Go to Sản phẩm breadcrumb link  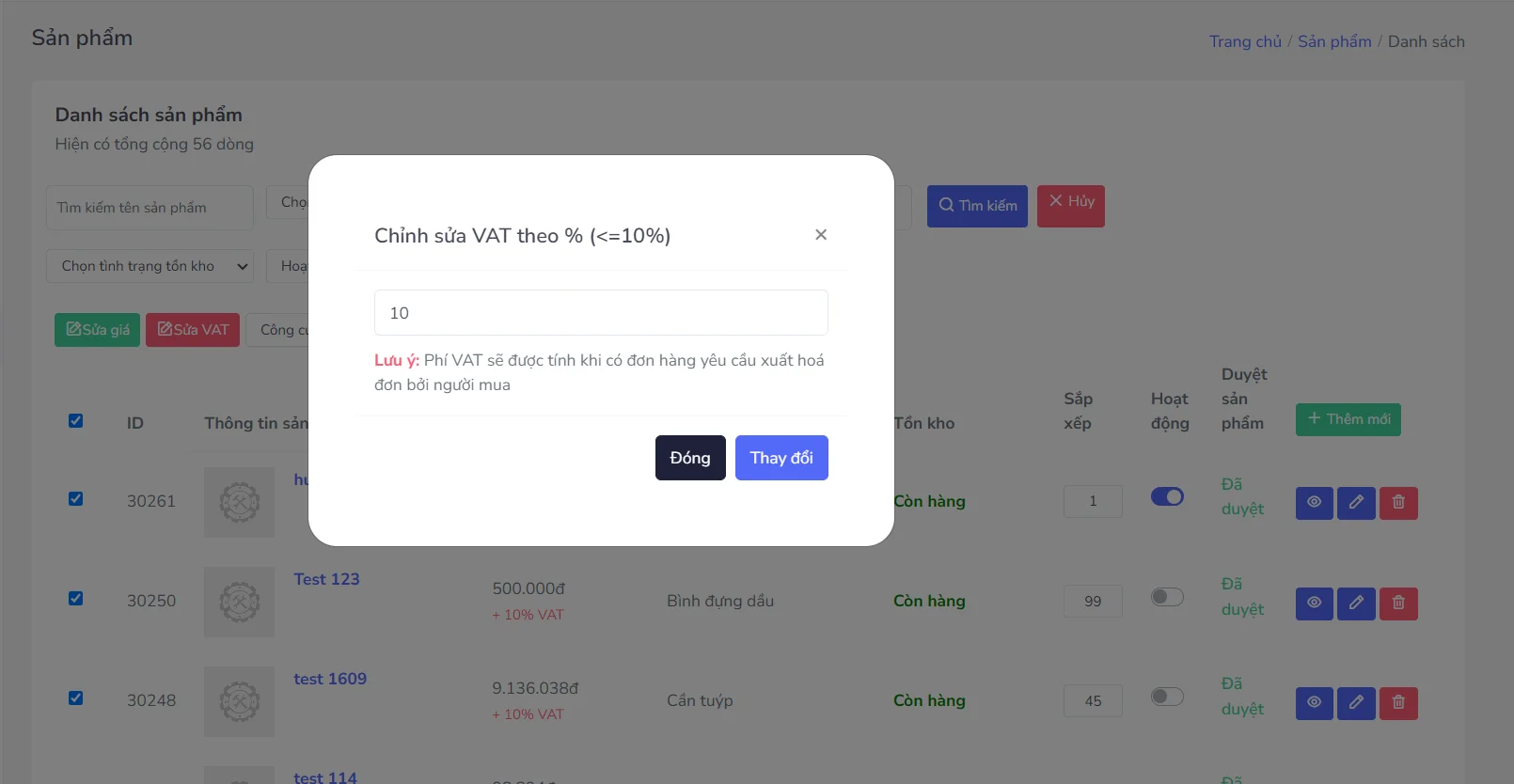click(x=1334, y=41)
